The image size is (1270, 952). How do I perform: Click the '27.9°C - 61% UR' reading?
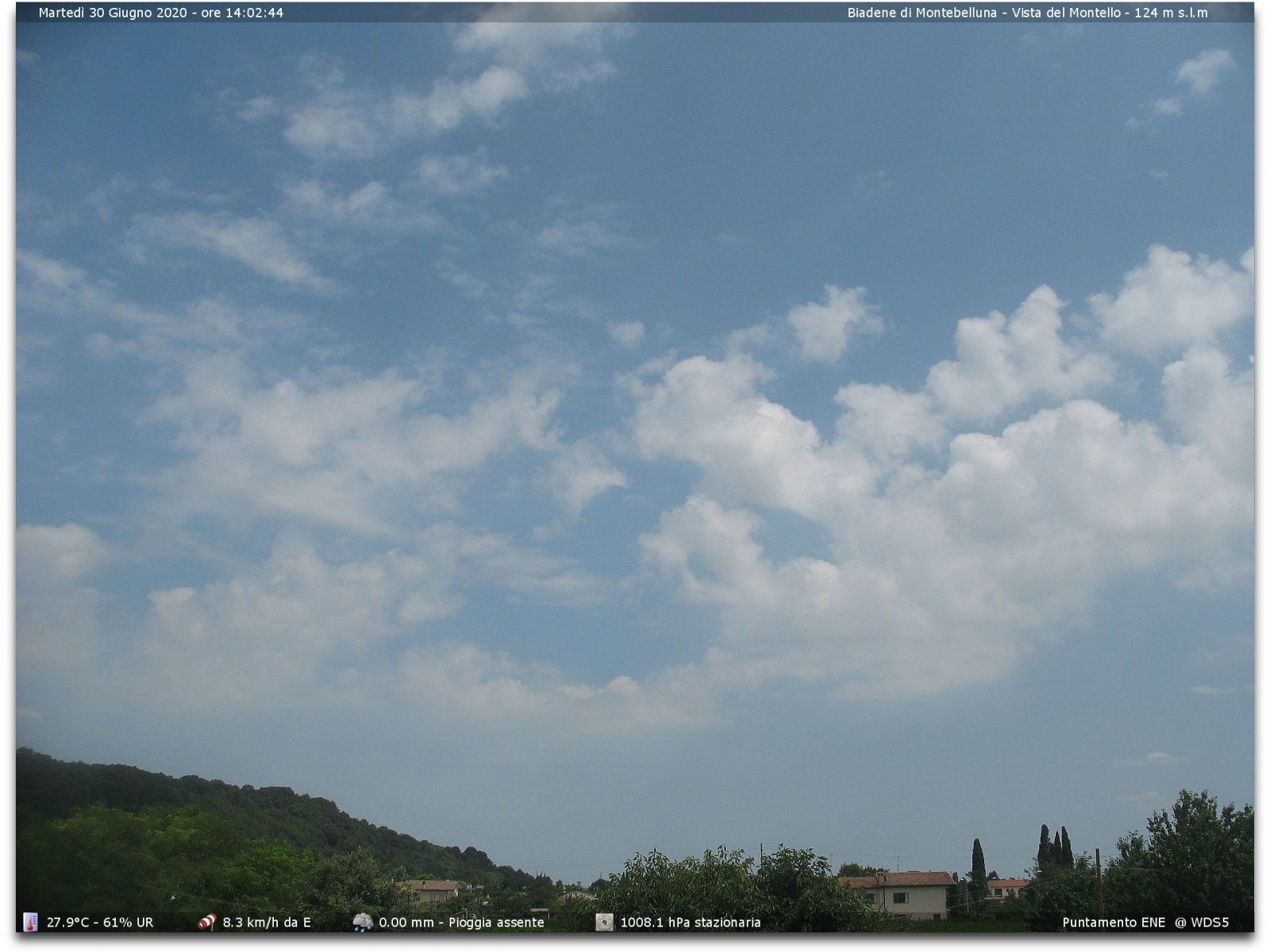(100, 923)
